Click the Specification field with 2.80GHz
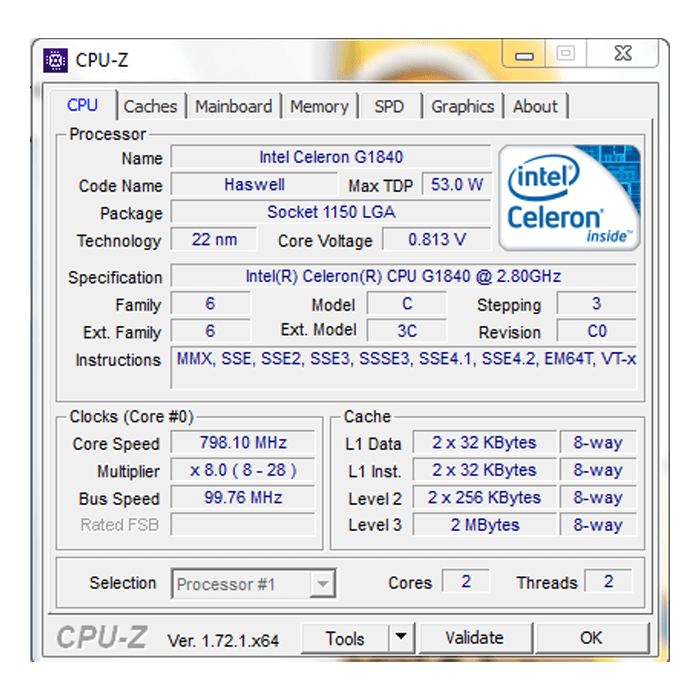 403,276
